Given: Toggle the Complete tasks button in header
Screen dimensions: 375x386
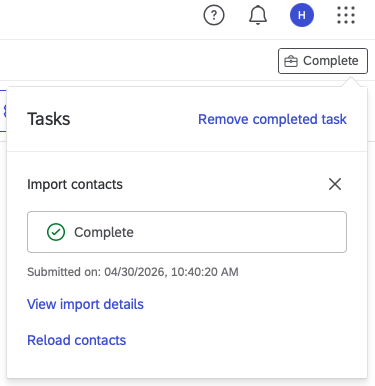Looking at the screenshot, I should 323,61.
